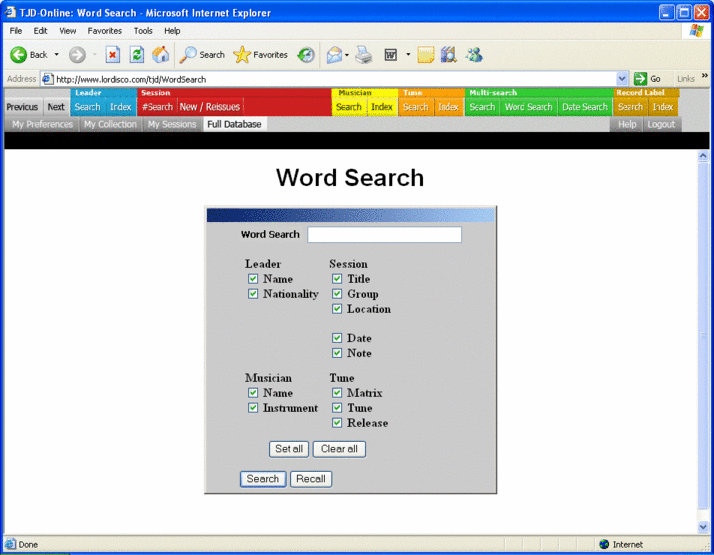The image size is (714, 555).
Task: Click Edit with Word icon
Action: (x=391, y=55)
